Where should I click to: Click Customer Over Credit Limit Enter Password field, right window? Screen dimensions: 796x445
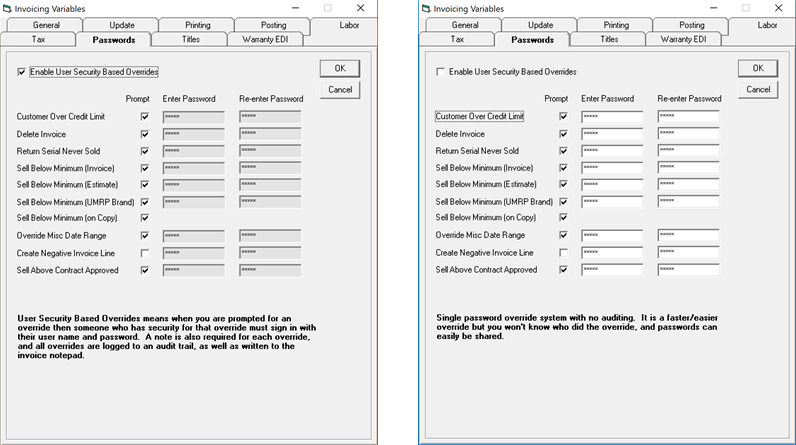pos(612,117)
